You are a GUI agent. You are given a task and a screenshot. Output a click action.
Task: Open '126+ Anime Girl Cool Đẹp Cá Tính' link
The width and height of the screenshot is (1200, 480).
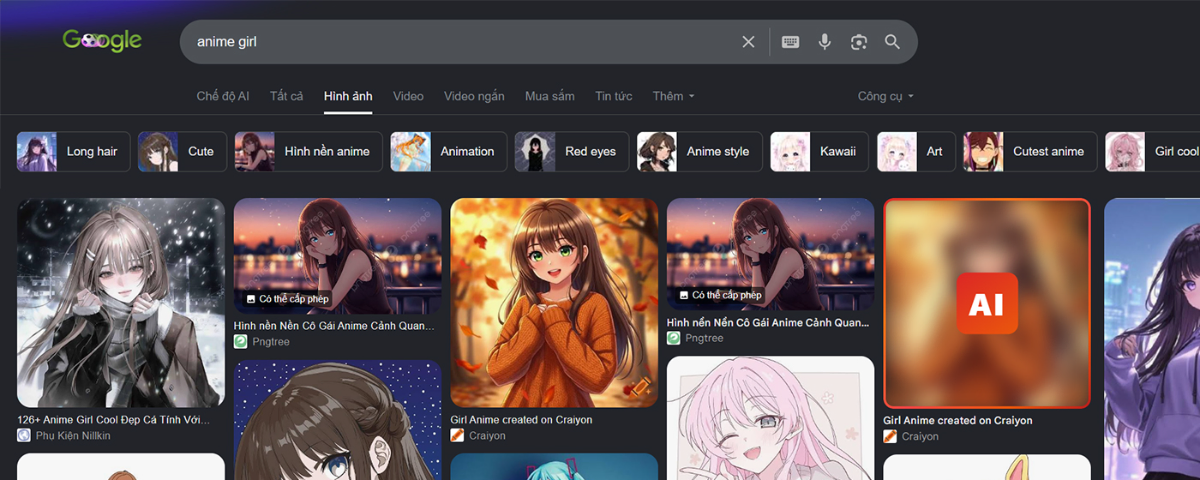click(114, 420)
